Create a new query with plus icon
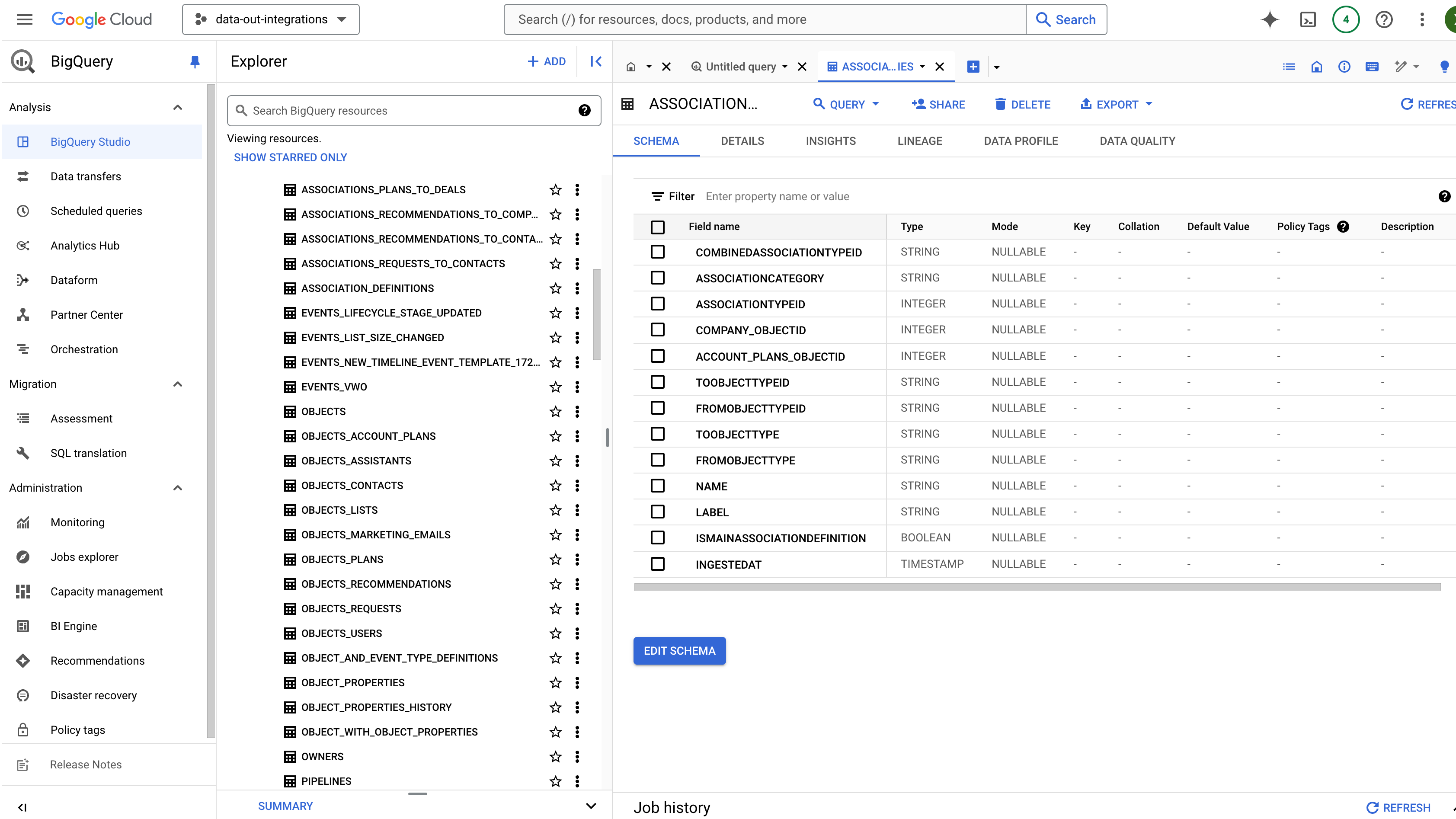The height and width of the screenshot is (819, 1456). point(973,67)
